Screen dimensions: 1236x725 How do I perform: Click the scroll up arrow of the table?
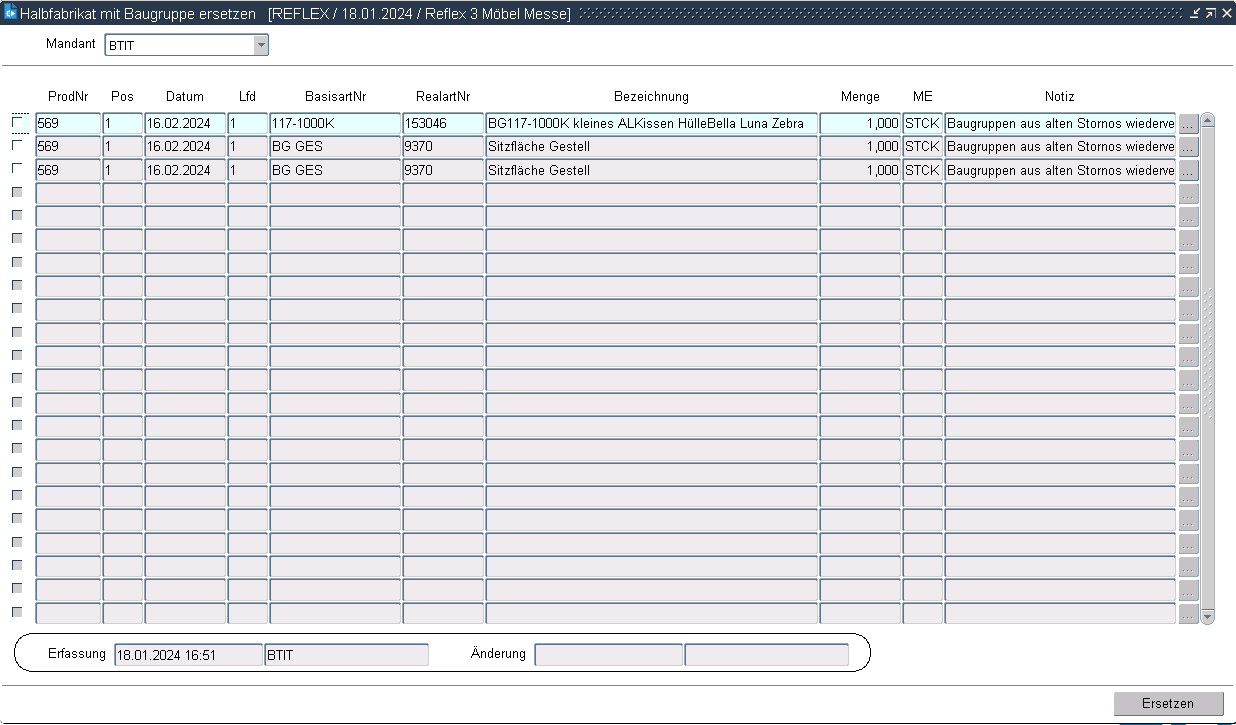[x=1208, y=121]
